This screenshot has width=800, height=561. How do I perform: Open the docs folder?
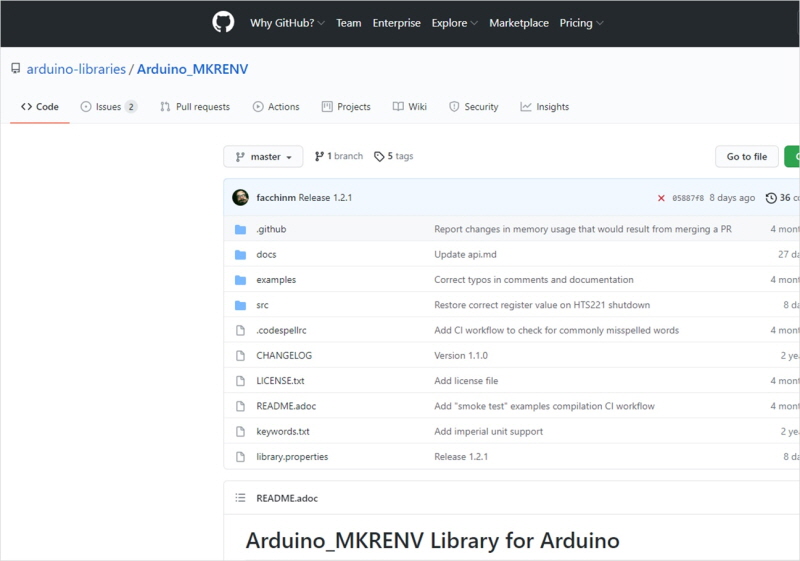266,254
